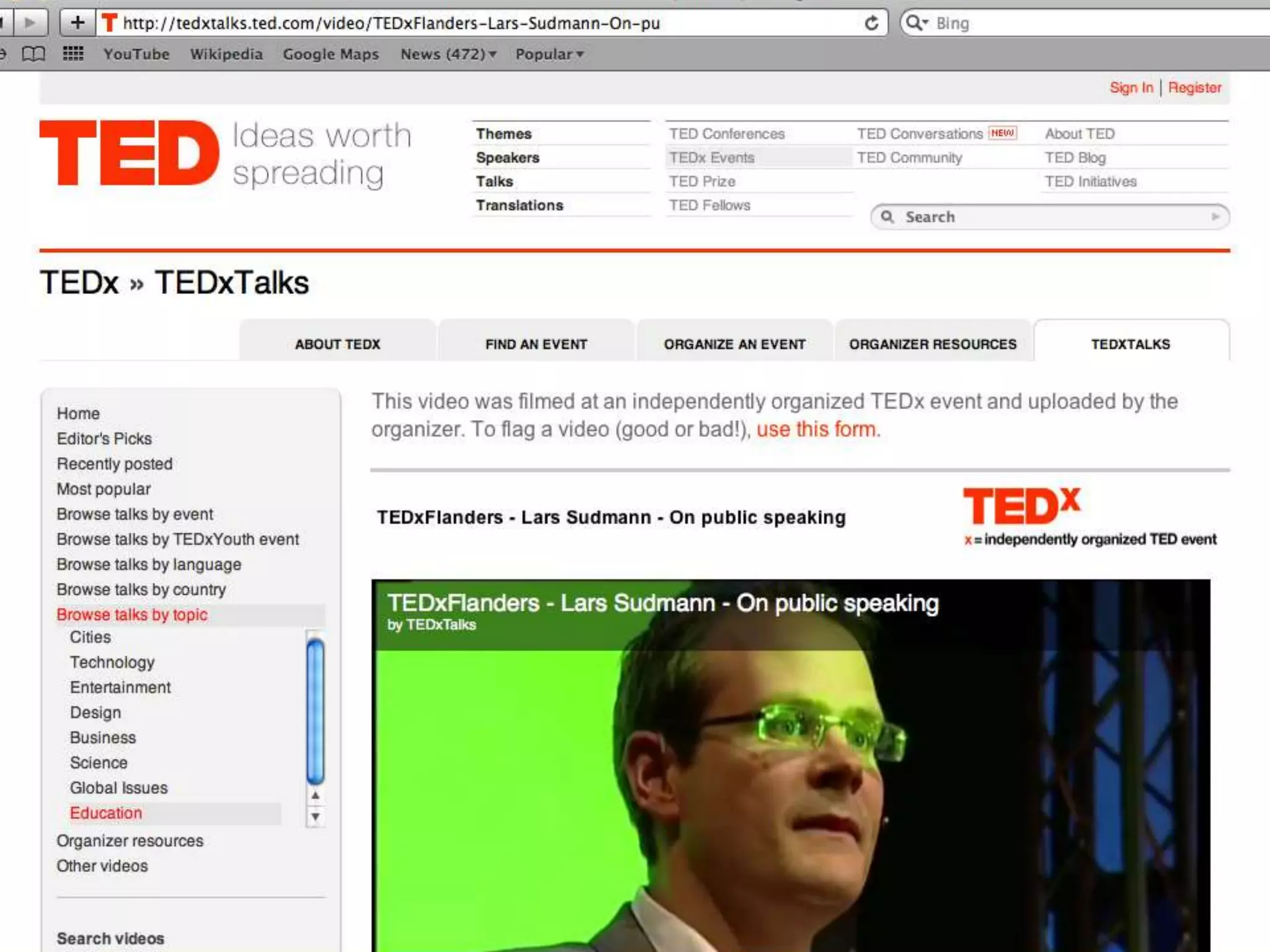Click the Sign In link
1270x952 pixels.
(x=1131, y=87)
